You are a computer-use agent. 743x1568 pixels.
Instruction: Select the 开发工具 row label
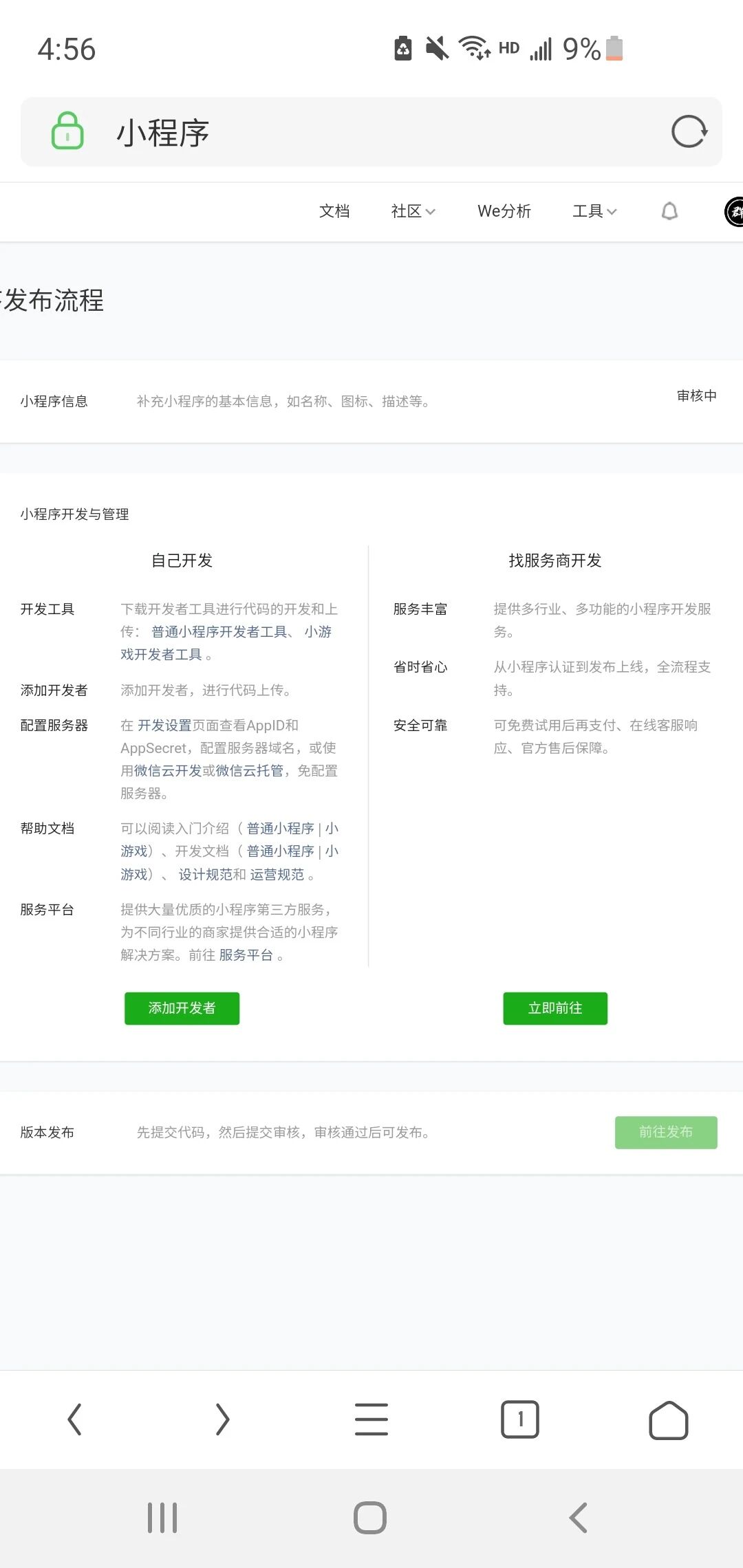47,609
